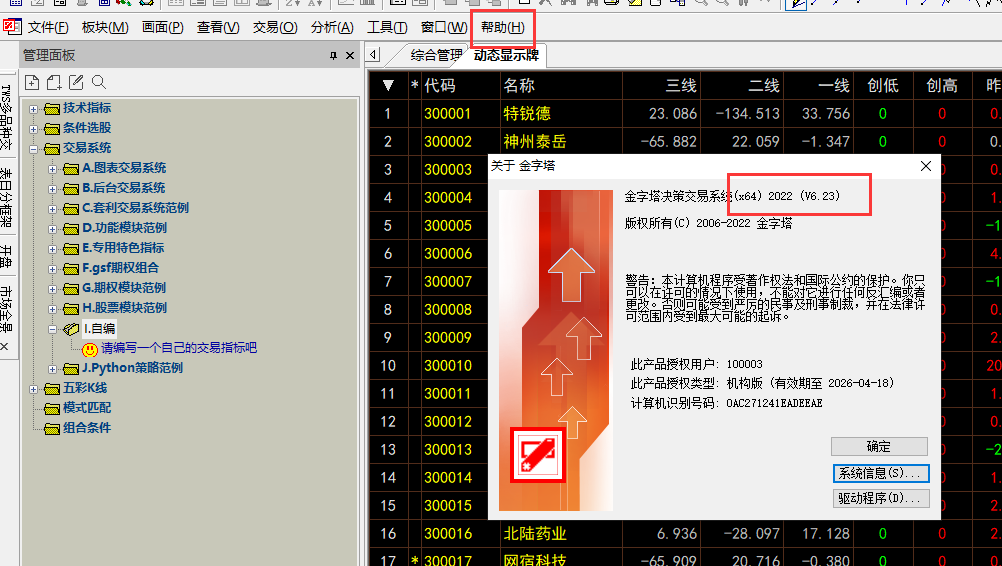Click the new-page icon with plus at its corner

pyautogui.click(x=54, y=82)
